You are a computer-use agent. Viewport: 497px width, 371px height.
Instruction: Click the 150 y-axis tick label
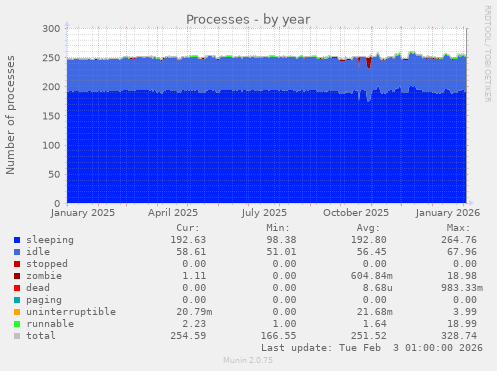[x=51, y=116]
